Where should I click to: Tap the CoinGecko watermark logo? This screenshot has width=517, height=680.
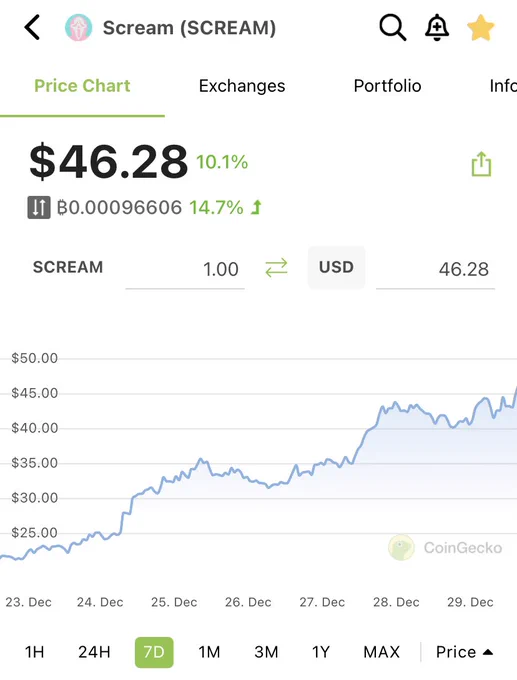[401, 547]
